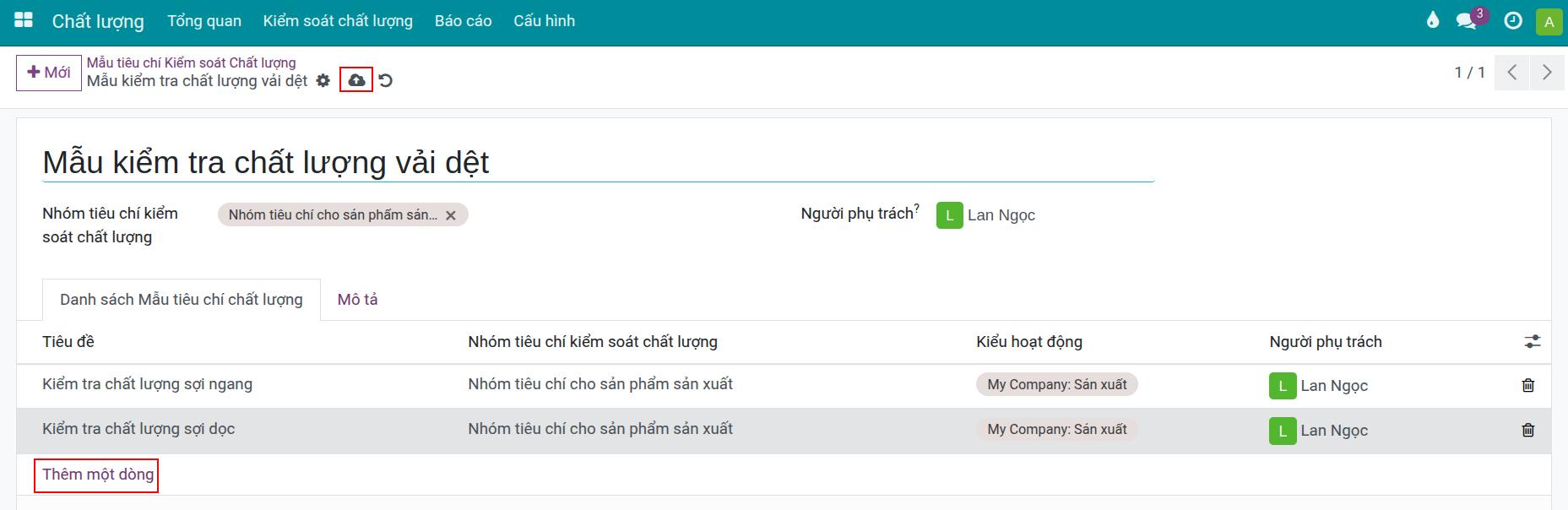The height and width of the screenshot is (510, 1568).
Task: Open the Tổng quan menu
Action: (204, 21)
